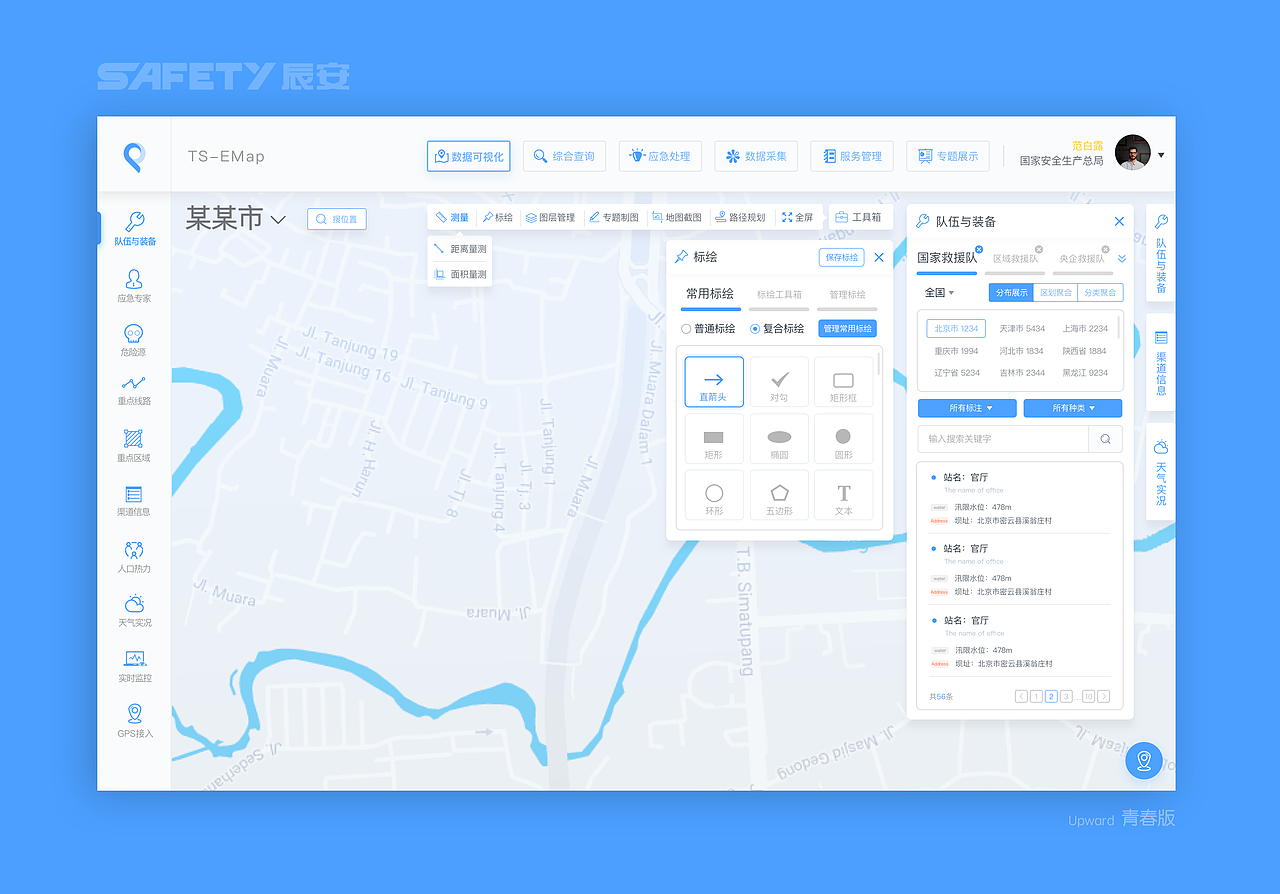The height and width of the screenshot is (894, 1280).
Task: Select the 圆形 circle shape
Action: coord(843,439)
